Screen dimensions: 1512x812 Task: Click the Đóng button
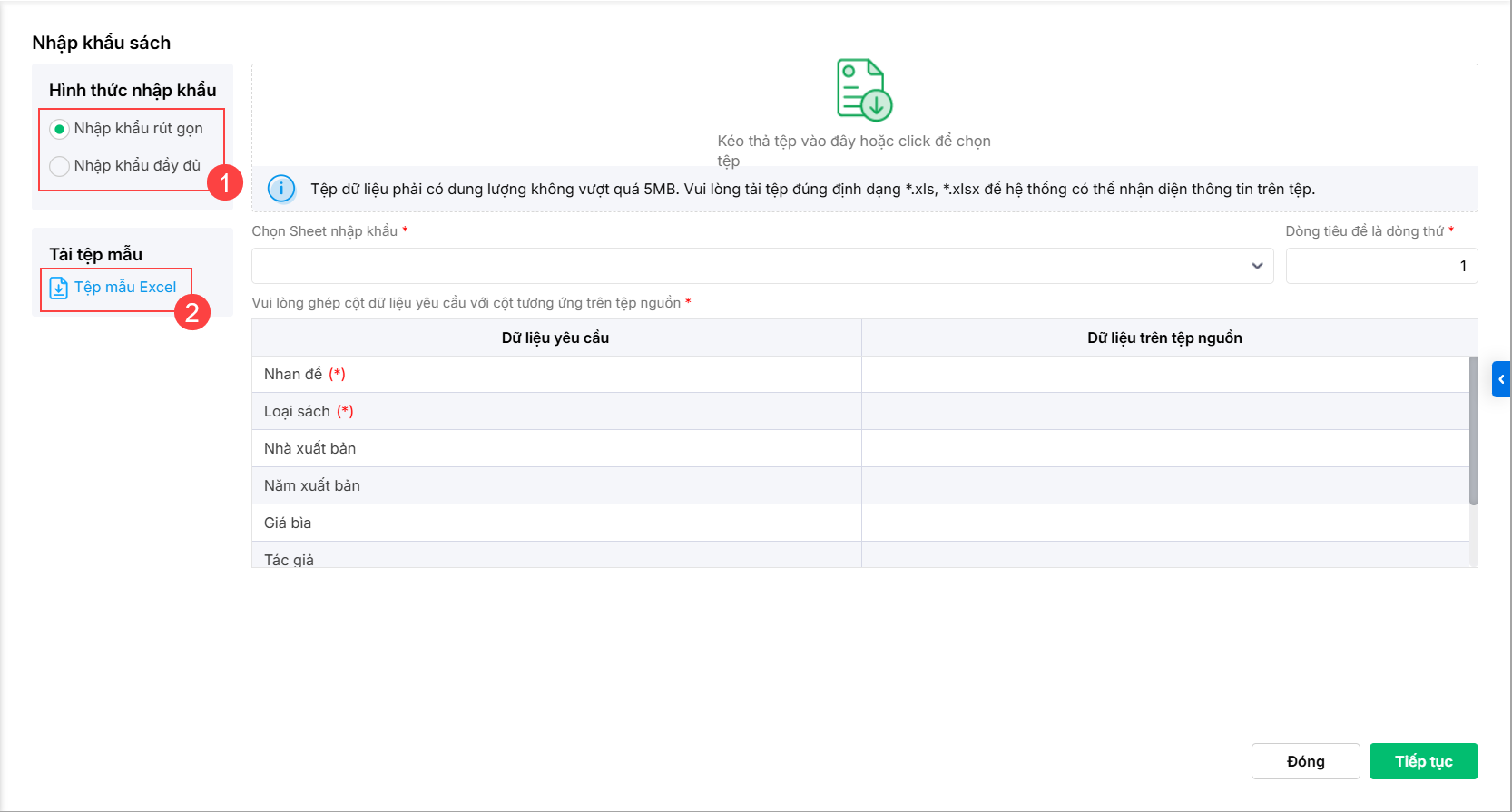pos(1305,761)
